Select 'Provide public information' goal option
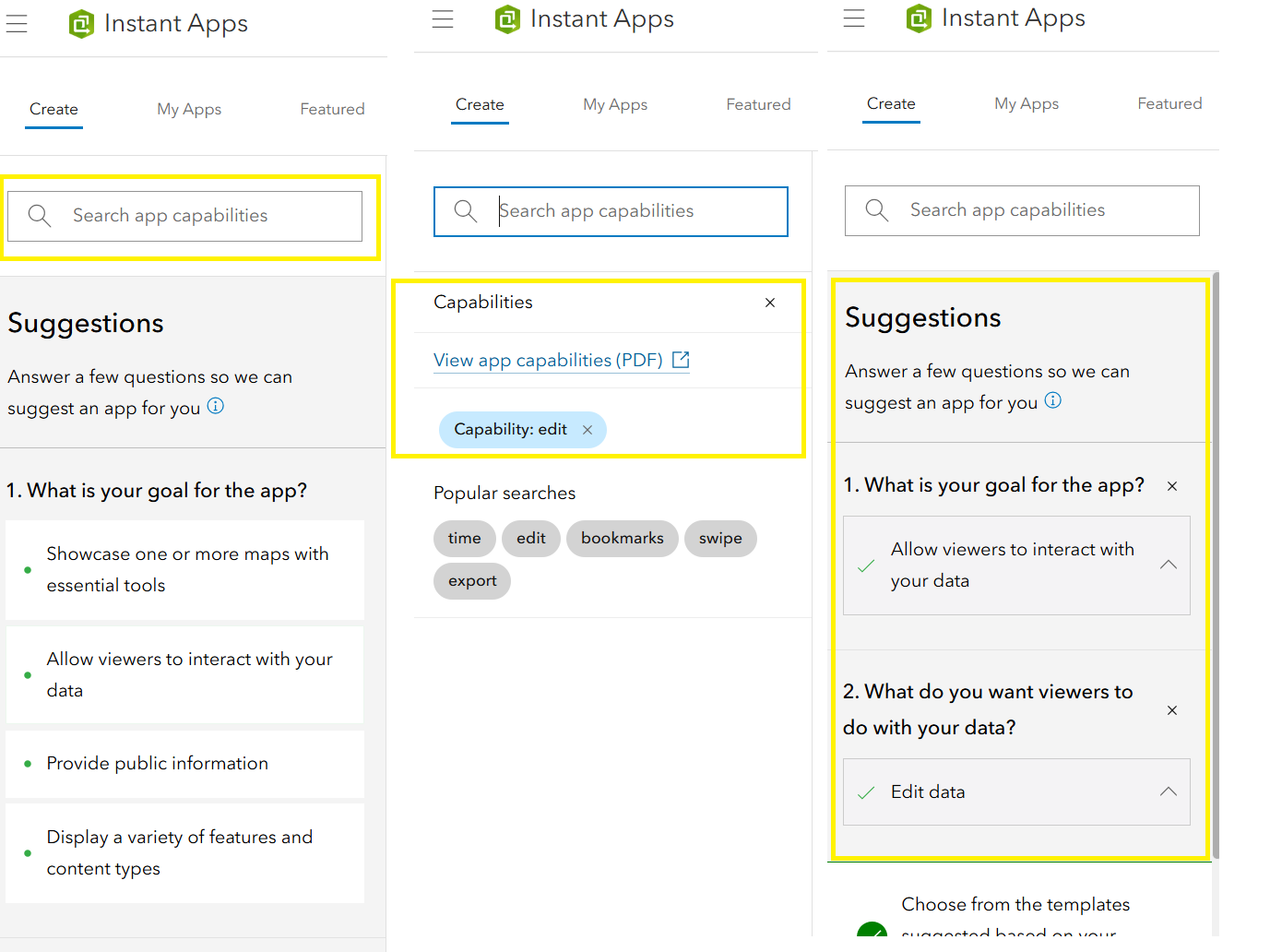 [x=158, y=763]
